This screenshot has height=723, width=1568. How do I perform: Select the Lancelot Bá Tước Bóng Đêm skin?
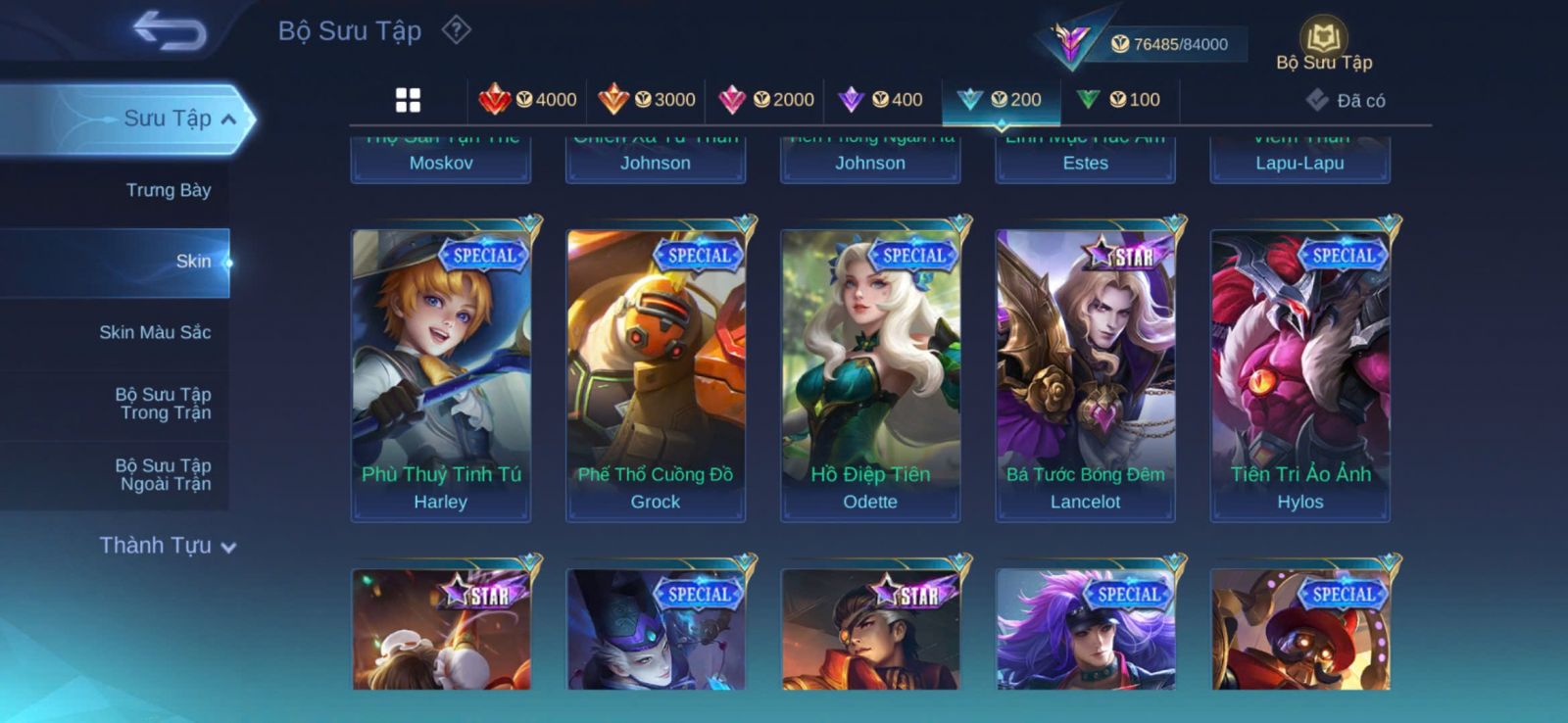coord(1086,375)
